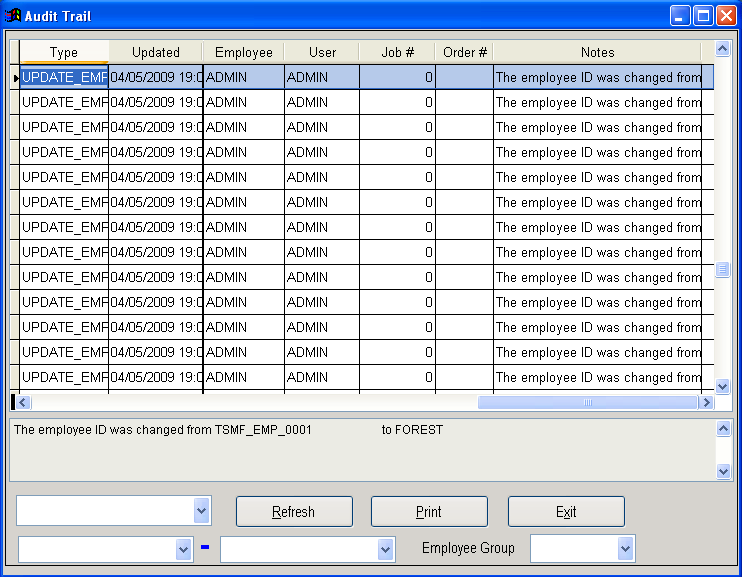Click the Updated column header
Image resolution: width=742 pixels, height=577 pixels.
click(156, 53)
